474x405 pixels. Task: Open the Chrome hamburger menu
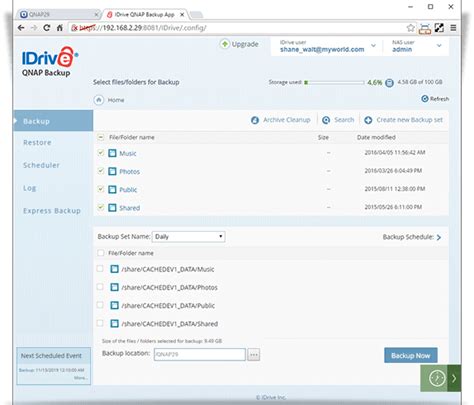[x=453, y=28]
